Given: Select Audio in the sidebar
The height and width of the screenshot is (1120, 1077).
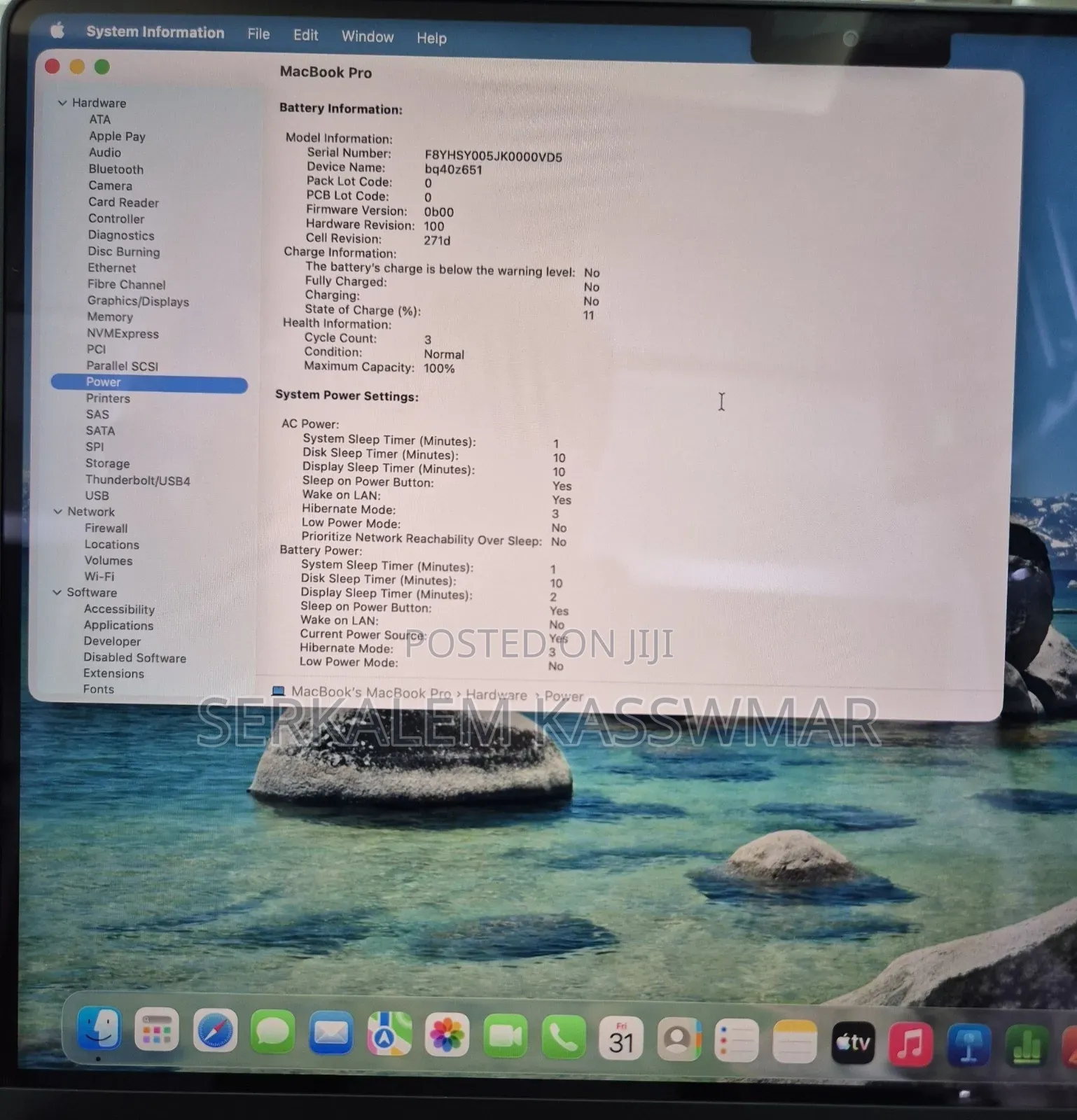Looking at the screenshot, I should (105, 153).
